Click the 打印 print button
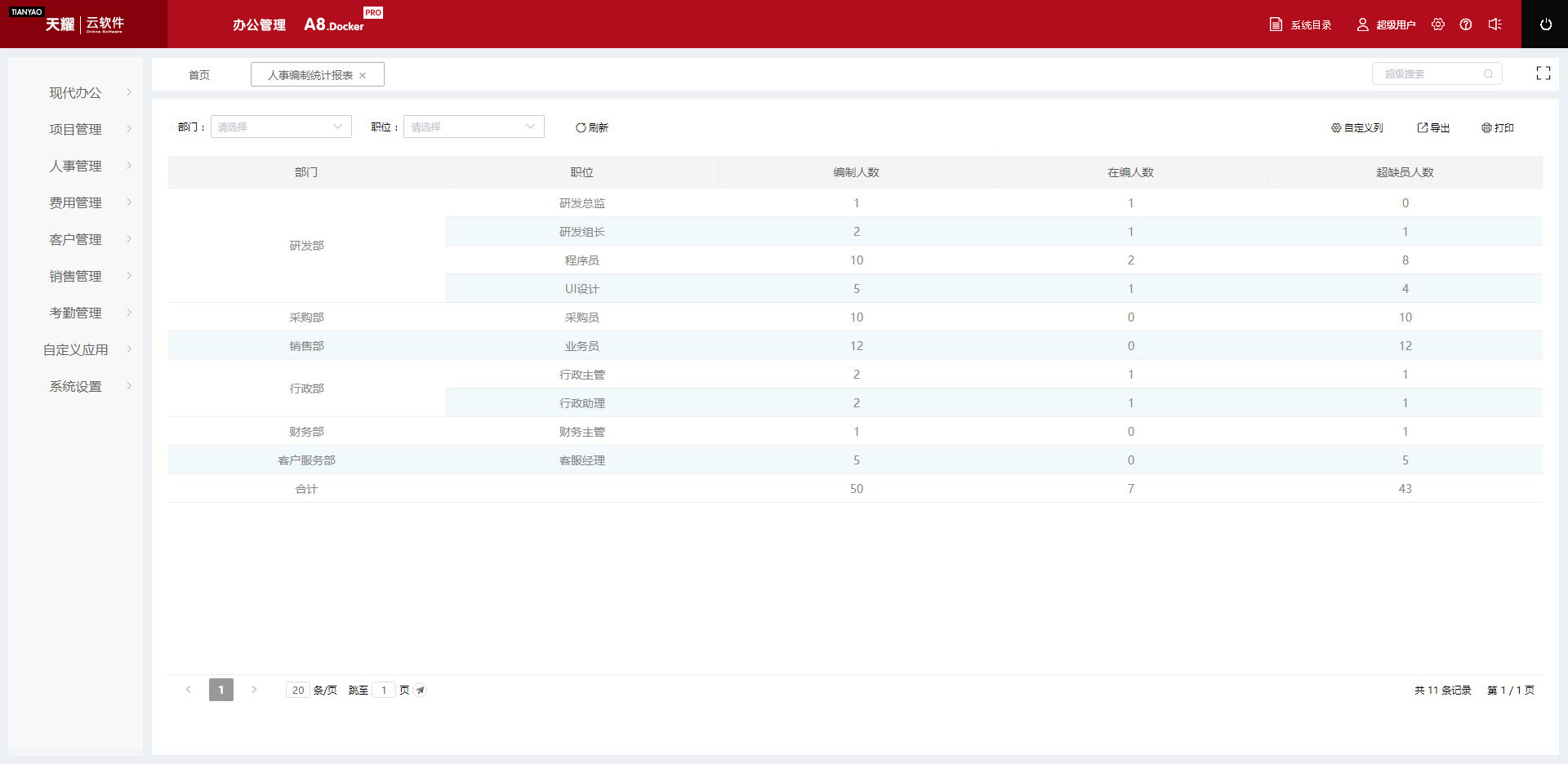The height and width of the screenshot is (764, 1568). pyautogui.click(x=1498, y=128)
